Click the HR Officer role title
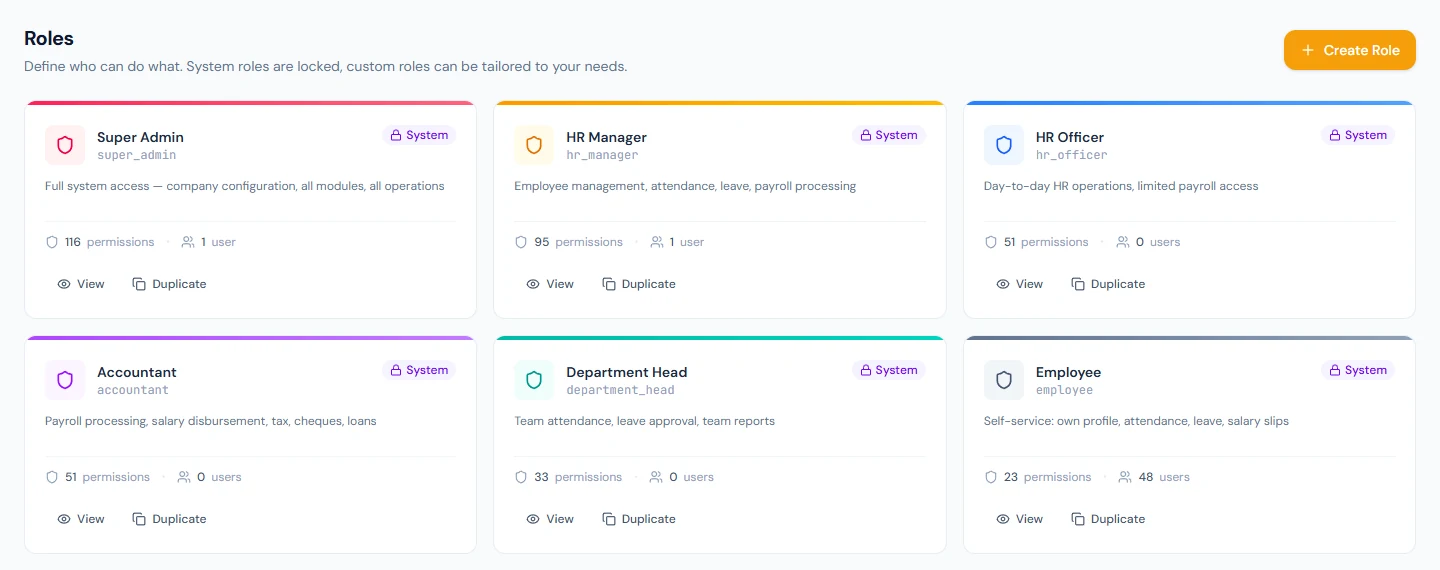 pos(1070,137)
